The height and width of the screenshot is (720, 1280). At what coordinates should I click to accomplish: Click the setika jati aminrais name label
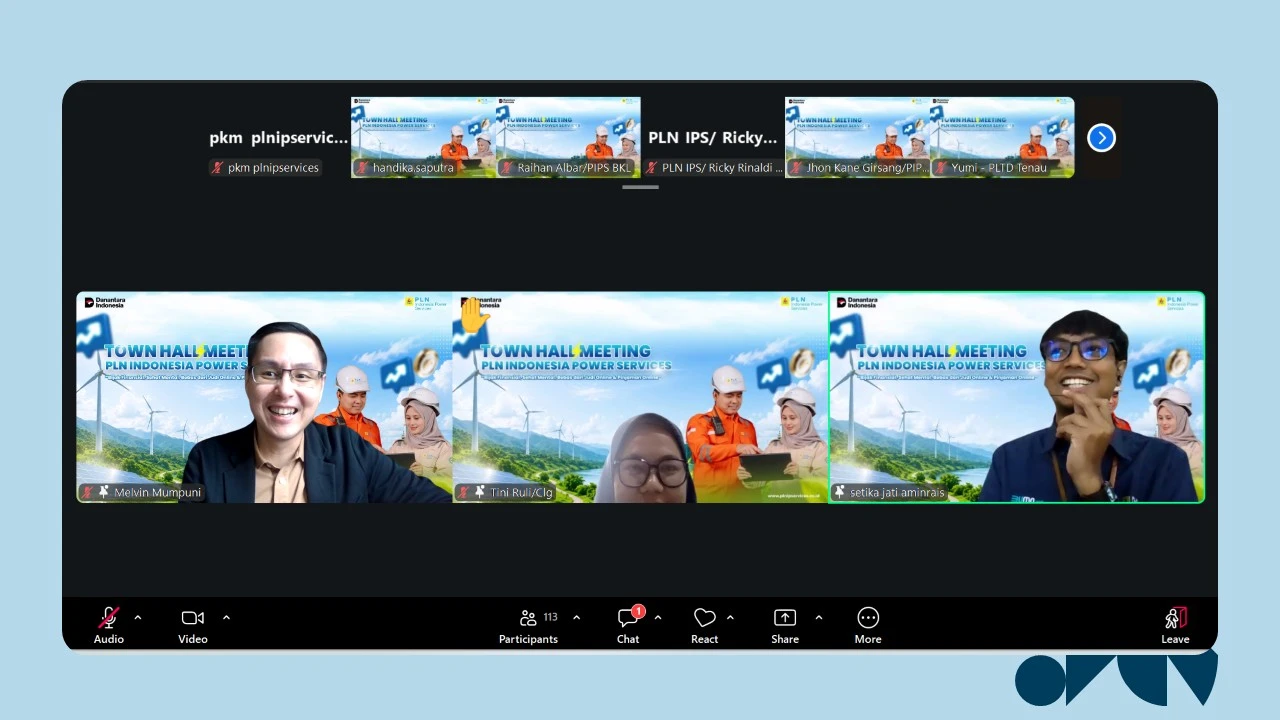pyautogui.click(x=897, y=492)
